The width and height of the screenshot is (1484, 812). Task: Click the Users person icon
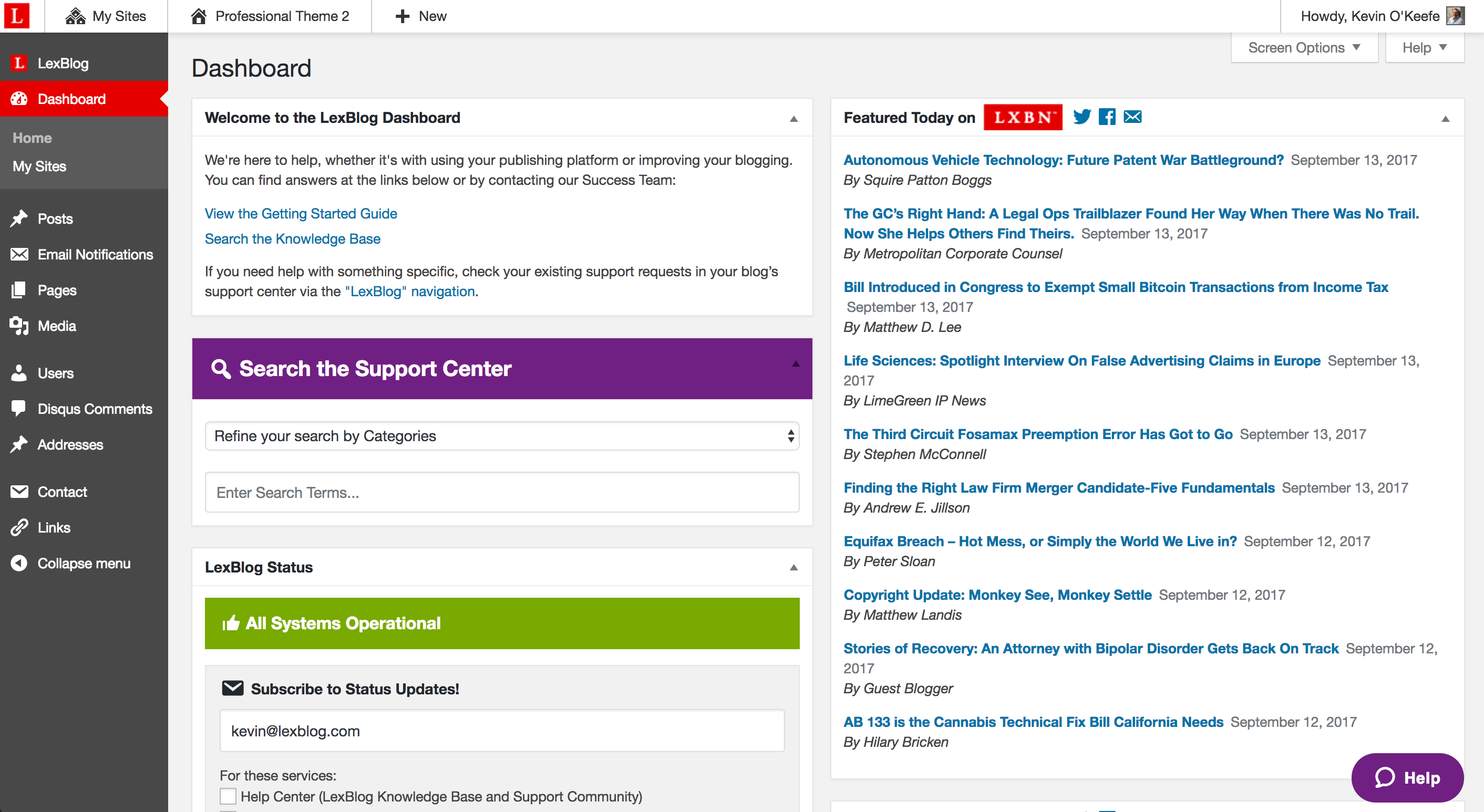tap(19, 373)
